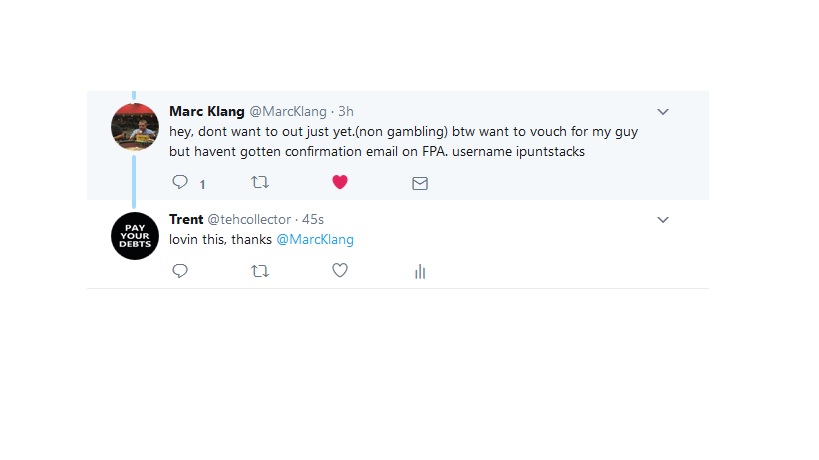Reply to Marc Klang's tweet
The width and height of the screenshot is (819, 460).
pos(180,182)
